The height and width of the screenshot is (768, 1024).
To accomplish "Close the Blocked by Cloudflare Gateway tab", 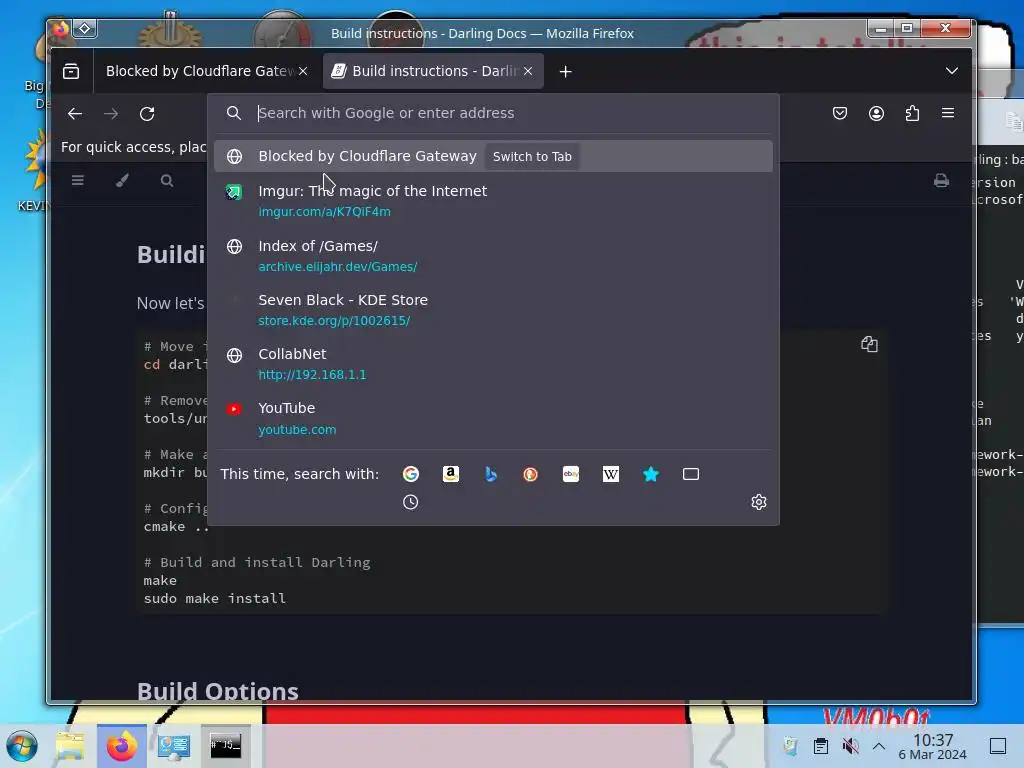I will click(303, 71).
